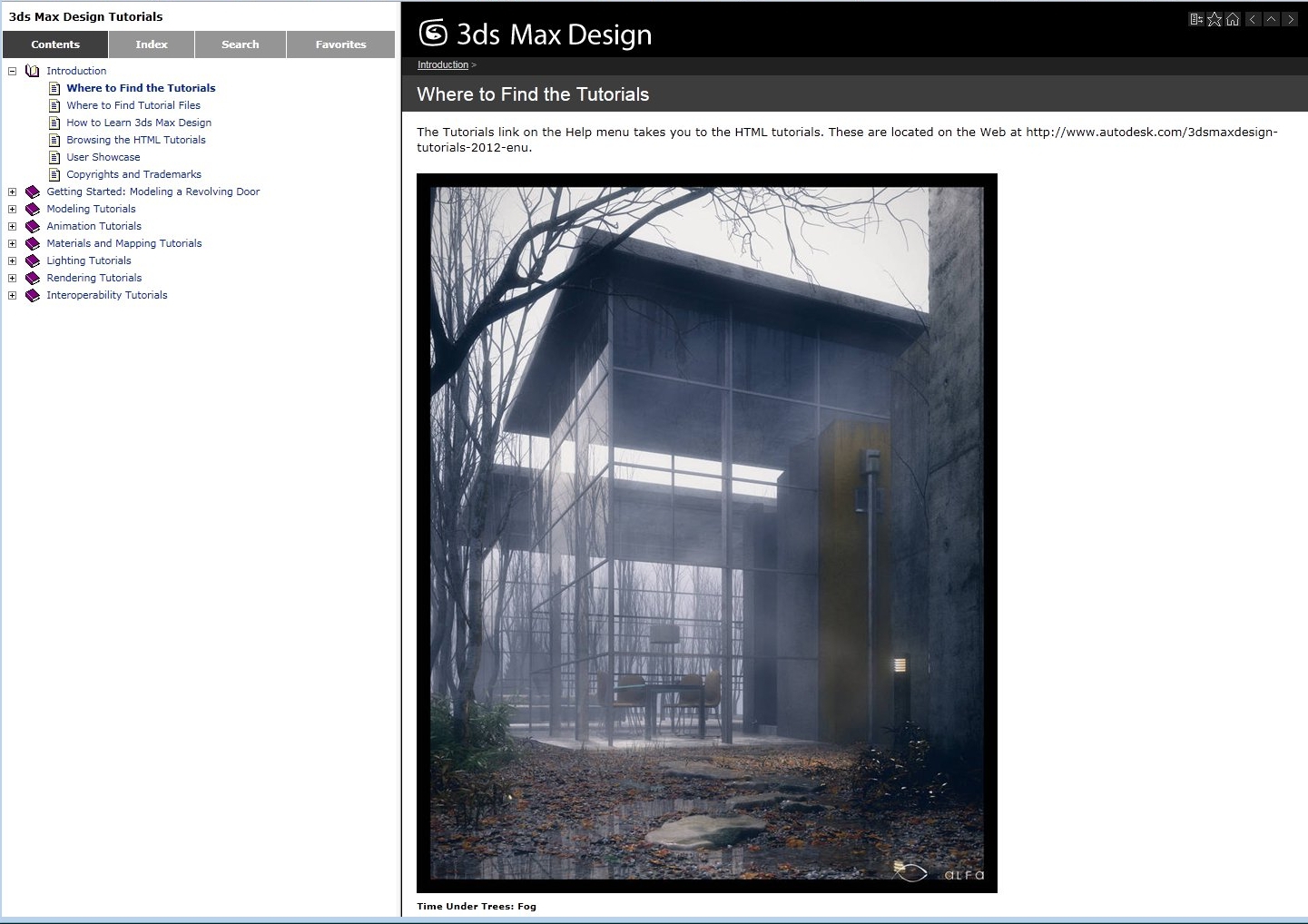Switch to the Contents tab
Viewport: 1308px width, 924px height.
pyautogui.click(x=55, y=44)
